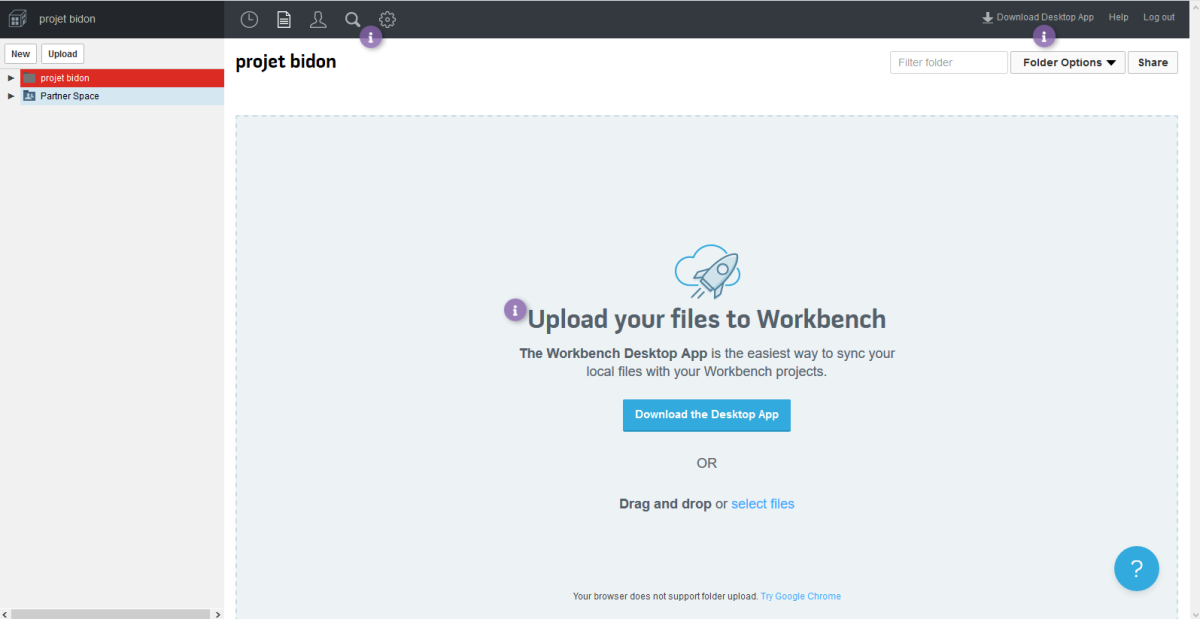The image size is (1200, 619).
Task: Click the search magnifier icon
Action: [x=352, y=19]
